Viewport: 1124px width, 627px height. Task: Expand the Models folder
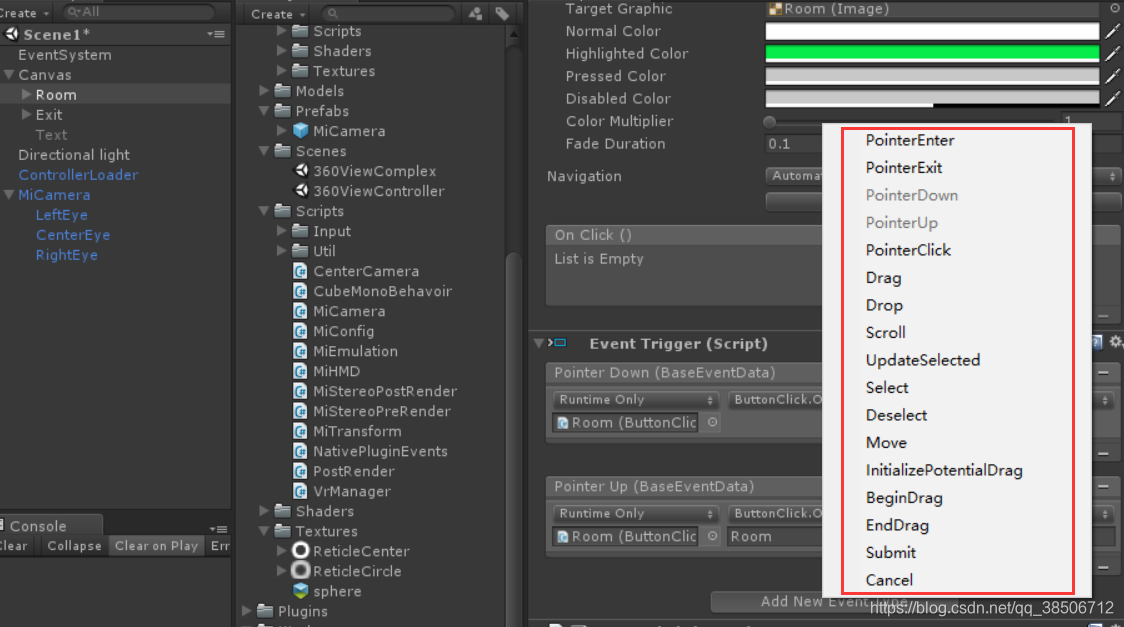[x=264, y=91]
